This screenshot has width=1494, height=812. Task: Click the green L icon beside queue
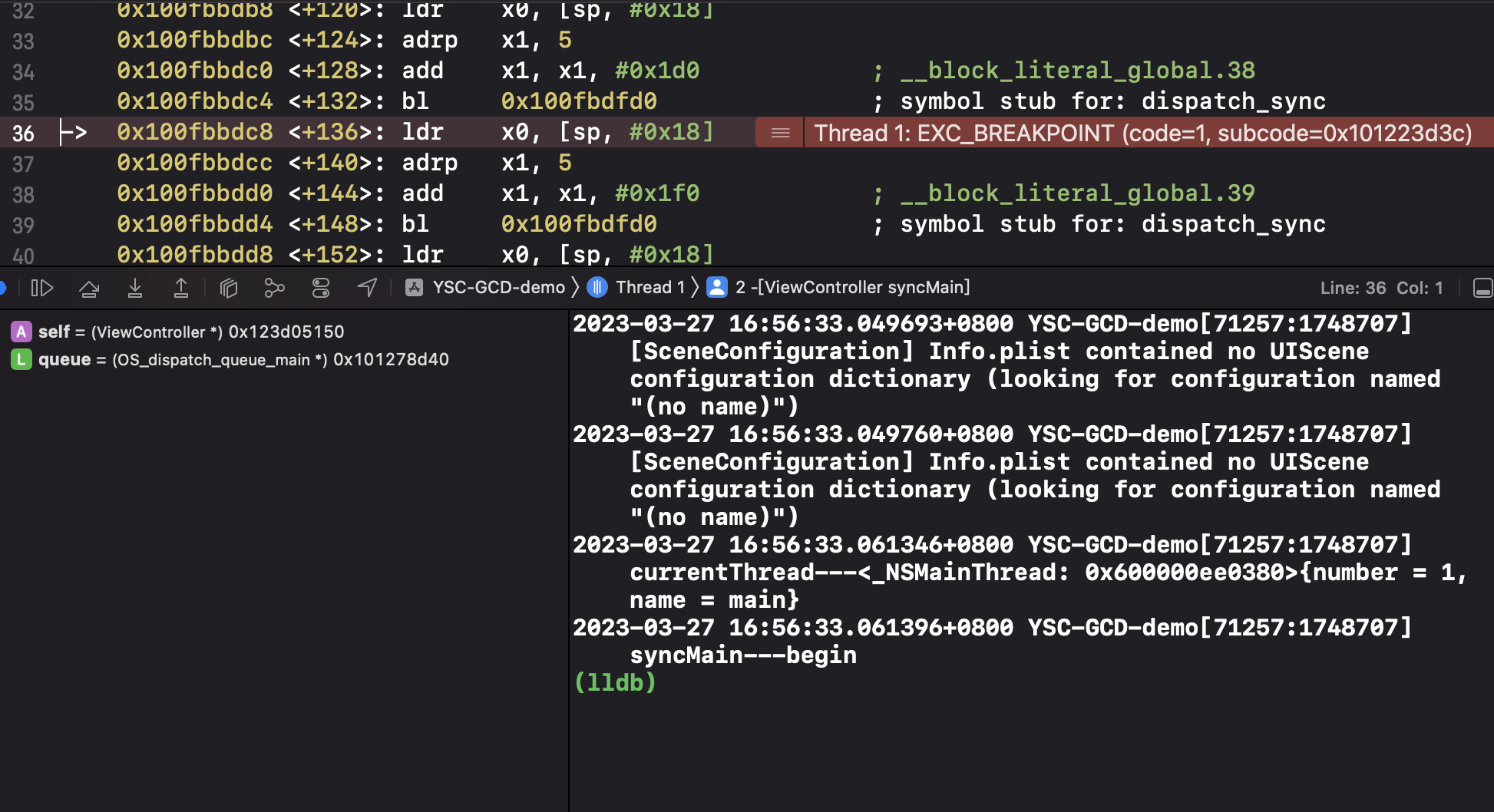click(21, 359)
